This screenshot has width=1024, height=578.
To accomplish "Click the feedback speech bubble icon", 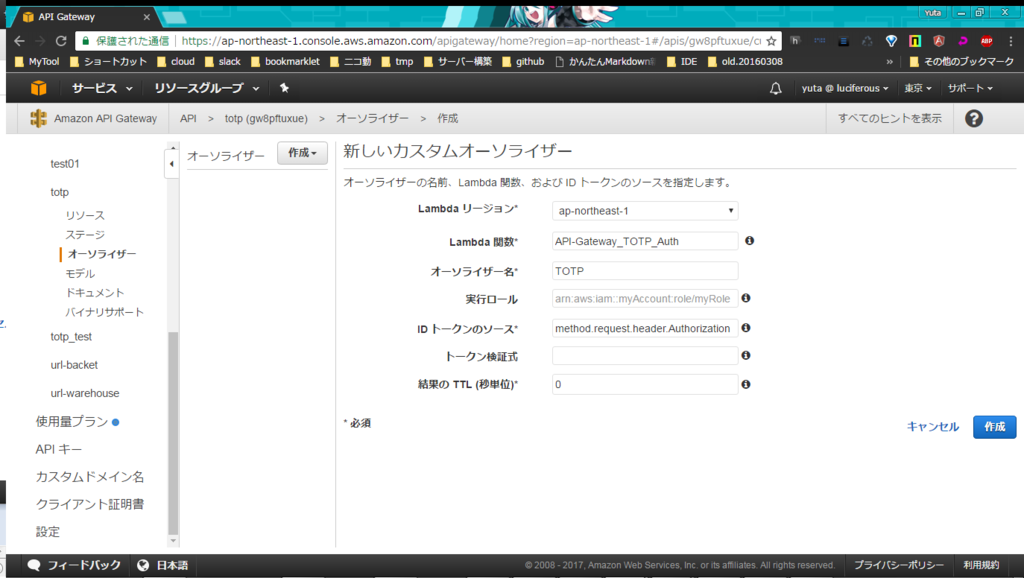I will [x=34, y=566].
